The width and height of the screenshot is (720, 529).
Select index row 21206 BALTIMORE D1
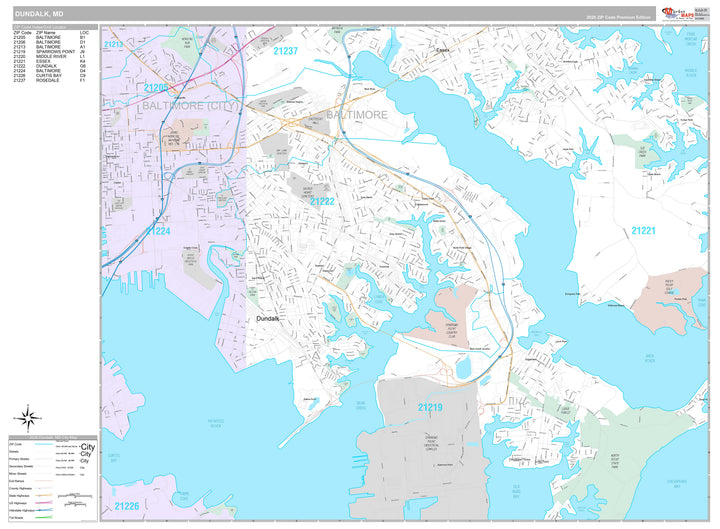pos(50,42)
